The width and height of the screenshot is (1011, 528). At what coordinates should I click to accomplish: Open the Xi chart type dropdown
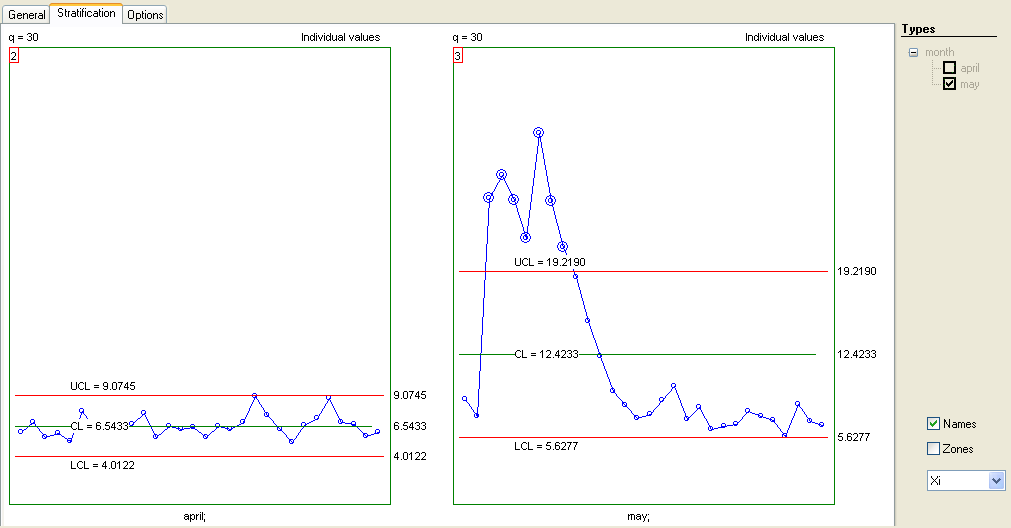click(x=995, y=481)
